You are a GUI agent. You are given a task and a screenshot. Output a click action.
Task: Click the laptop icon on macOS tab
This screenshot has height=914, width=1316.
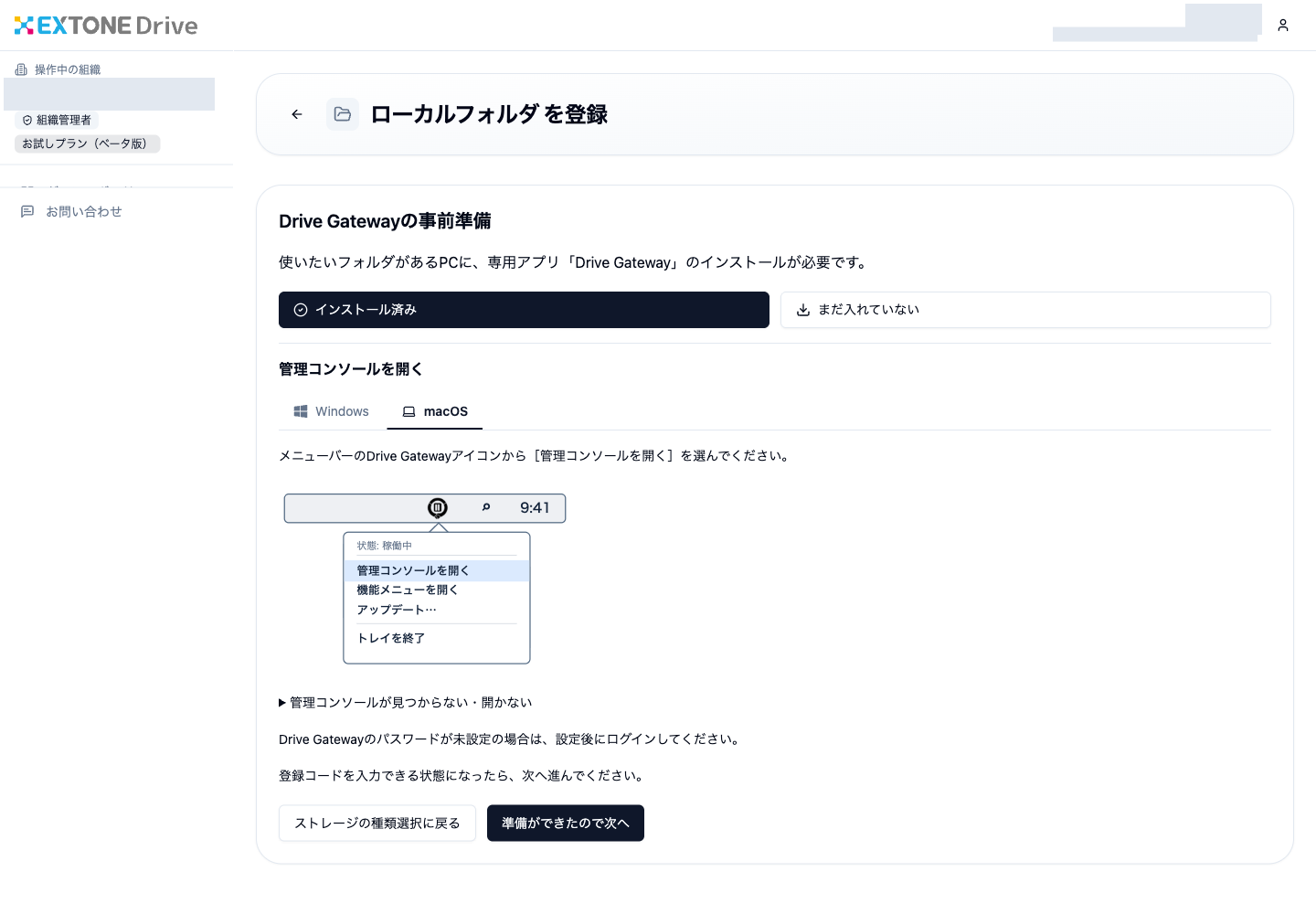pyautogui.click(x=409, y=411)
